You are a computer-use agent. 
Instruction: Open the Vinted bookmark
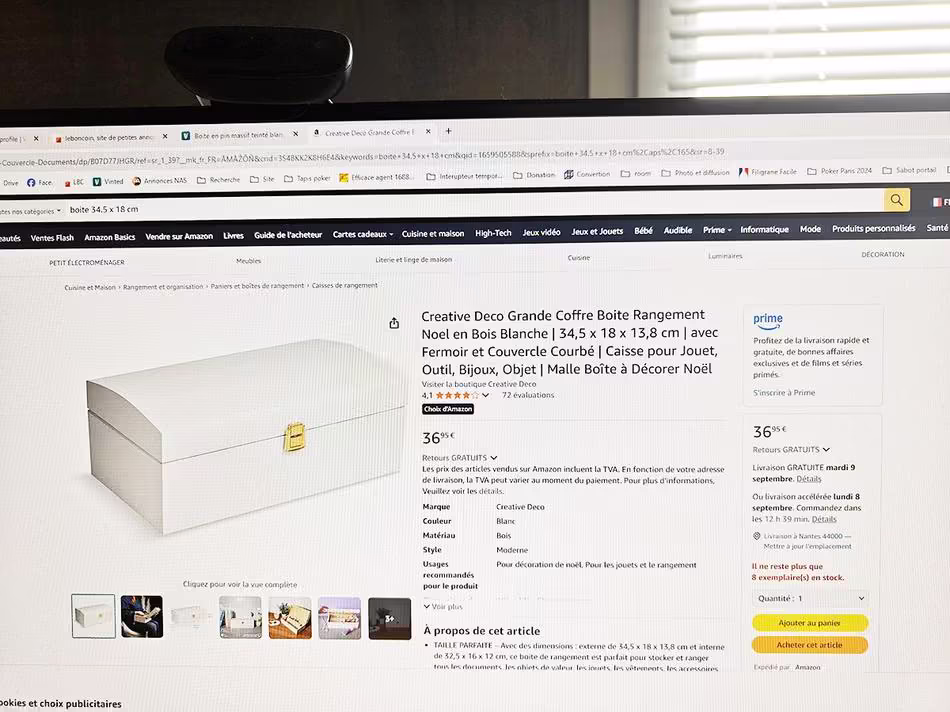[108, 181]
